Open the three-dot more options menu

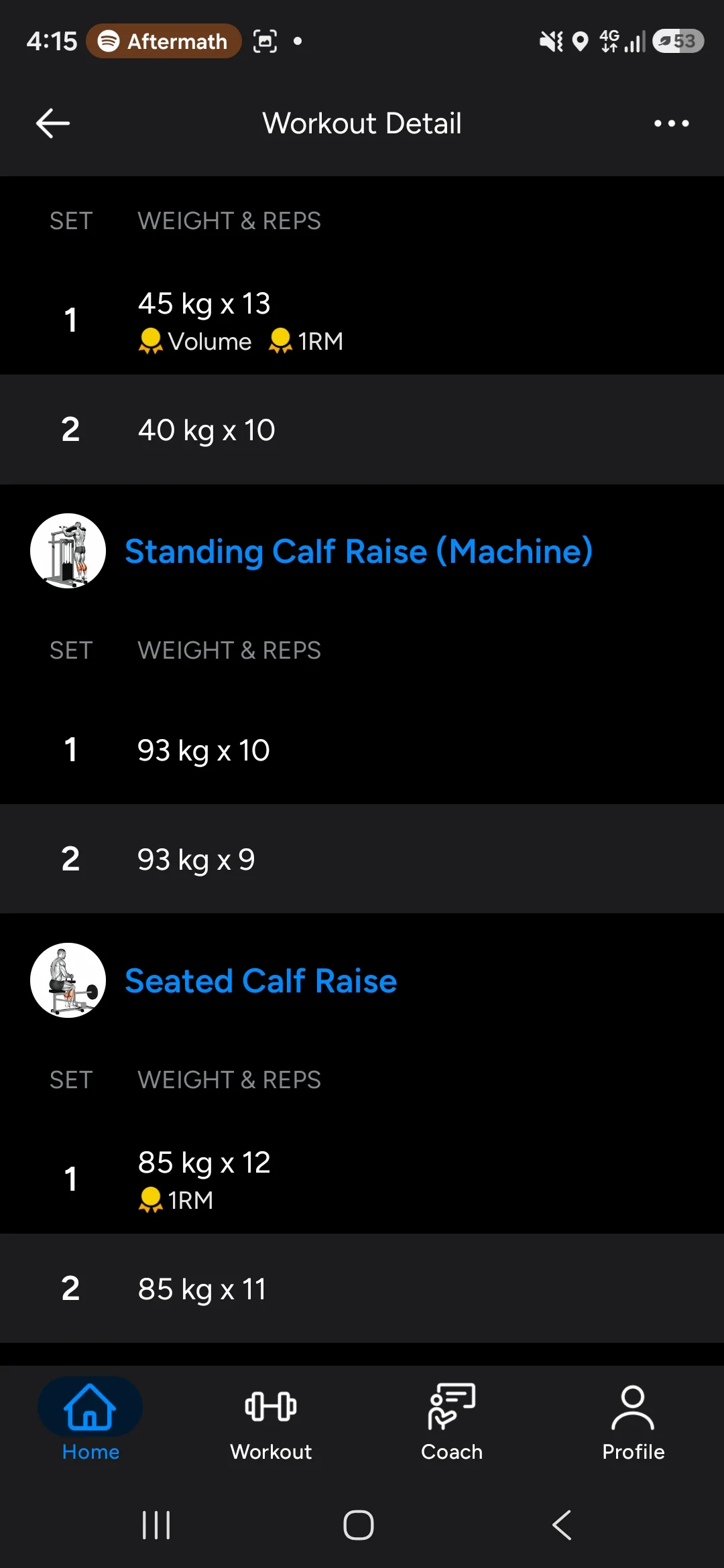click(671, 123)
